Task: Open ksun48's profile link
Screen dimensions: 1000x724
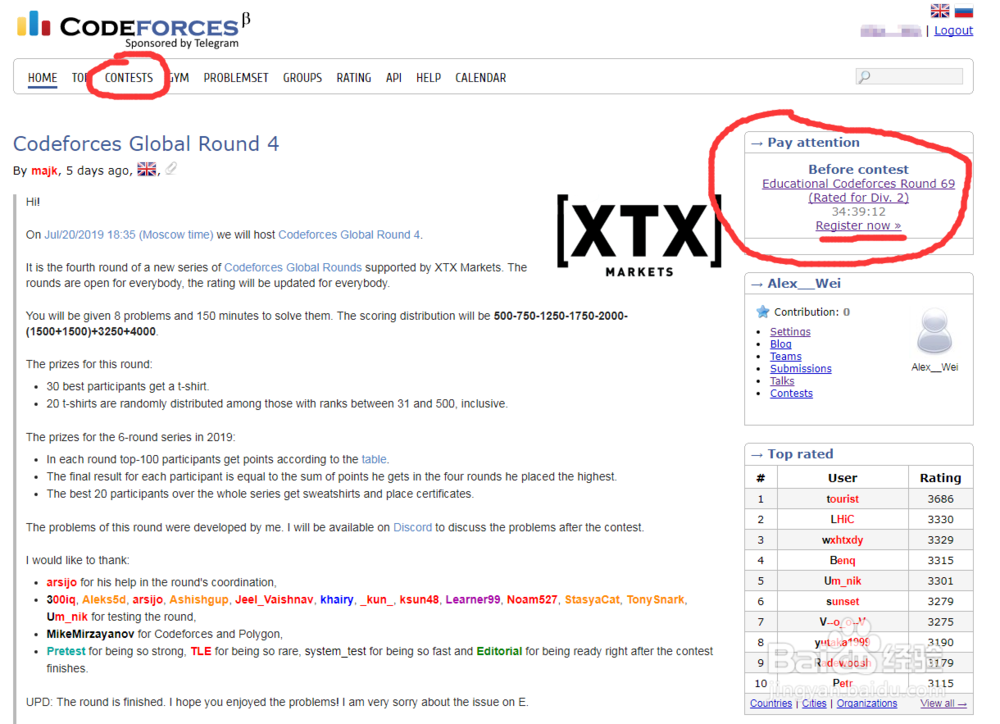Action: tap(419, 600)
